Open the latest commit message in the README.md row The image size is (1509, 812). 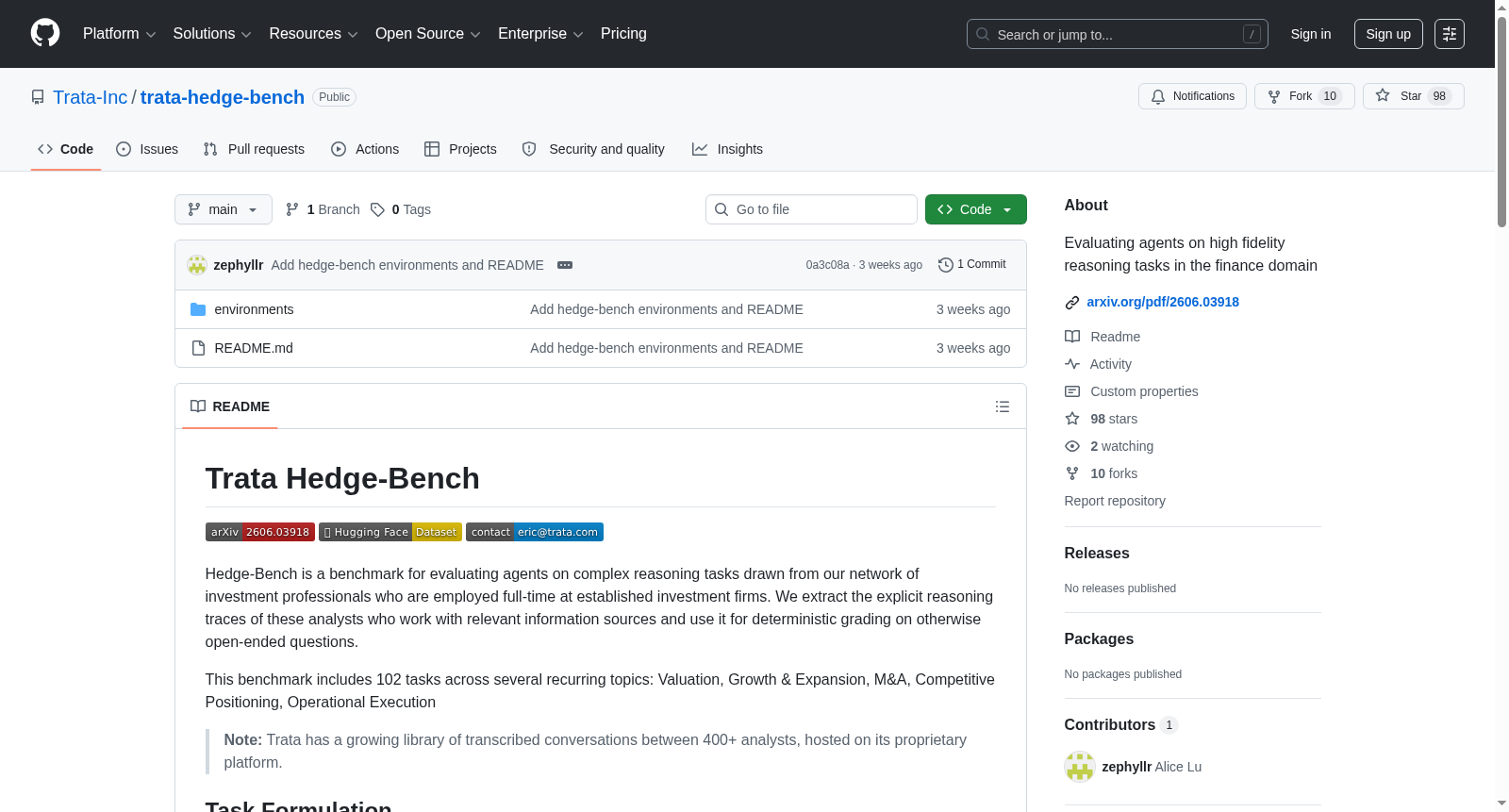coord(667,348)
